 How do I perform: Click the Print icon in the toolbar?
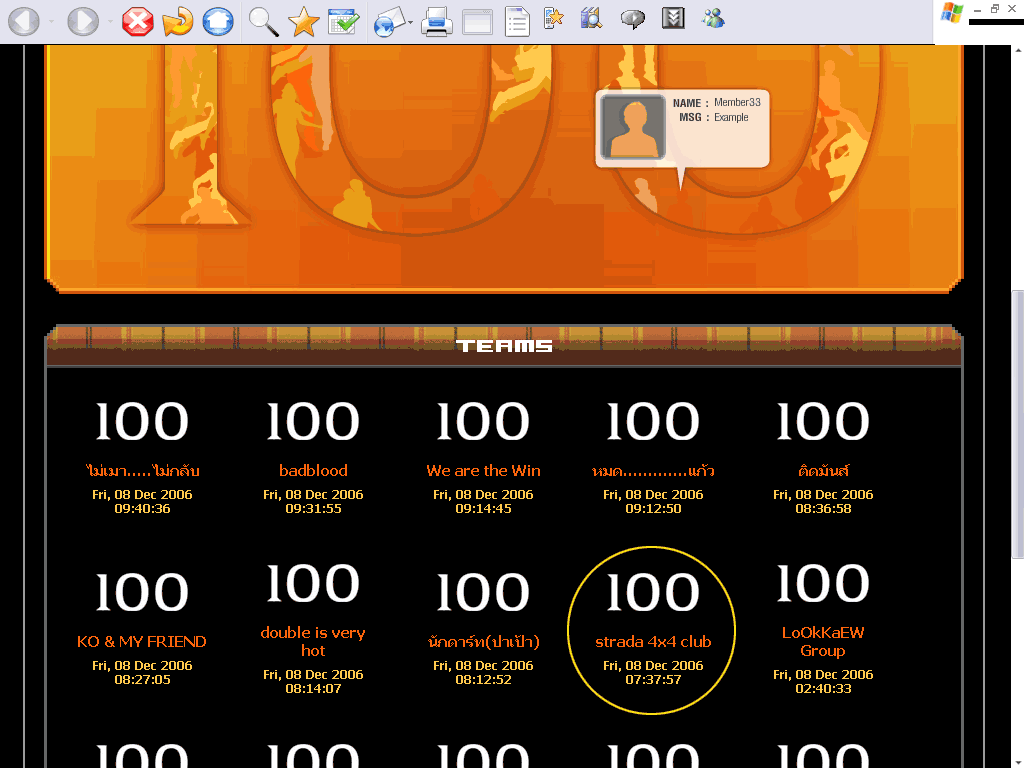coord(437,21)
